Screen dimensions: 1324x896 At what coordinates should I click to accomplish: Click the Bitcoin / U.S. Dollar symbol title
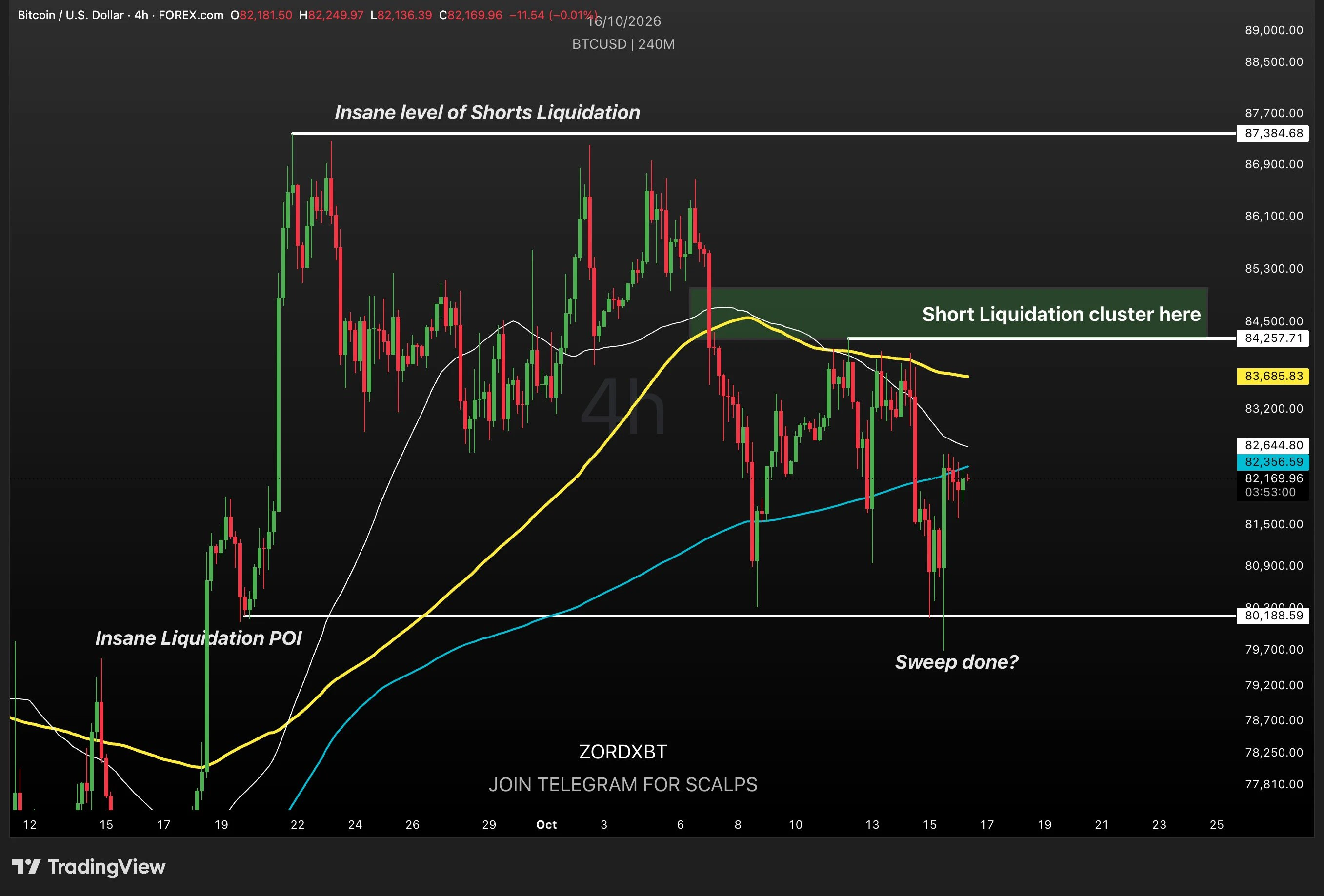coord(71,16)
